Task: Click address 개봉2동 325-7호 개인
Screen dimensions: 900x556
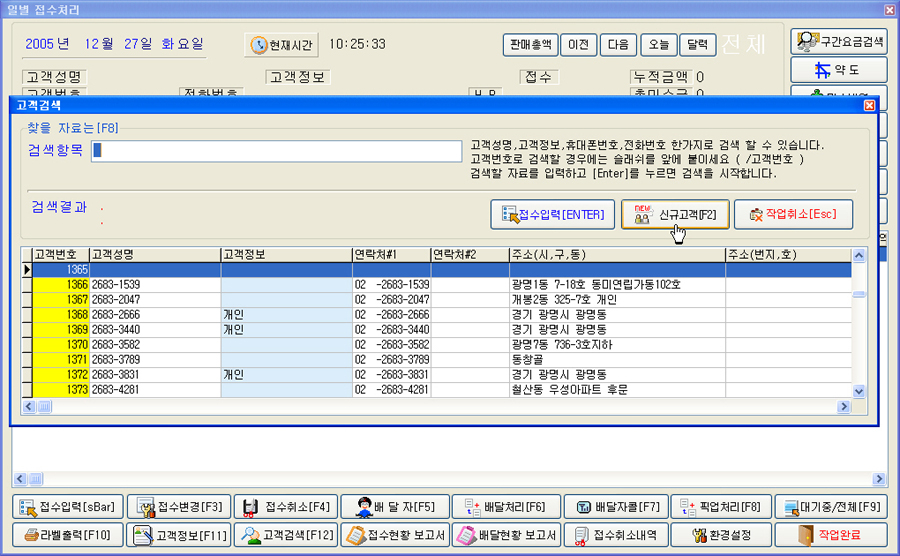Action: 617,300
